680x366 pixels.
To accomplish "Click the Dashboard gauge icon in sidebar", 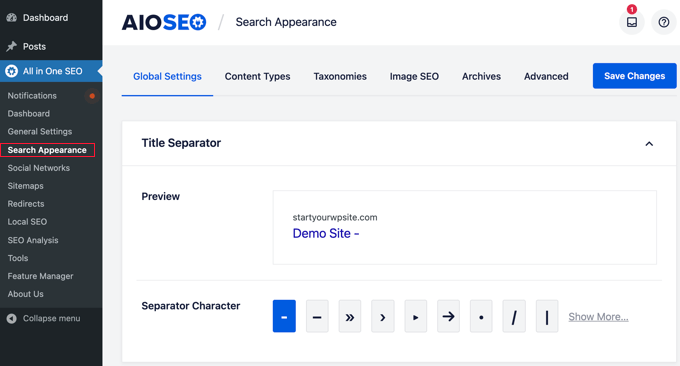I will point(12,18).
